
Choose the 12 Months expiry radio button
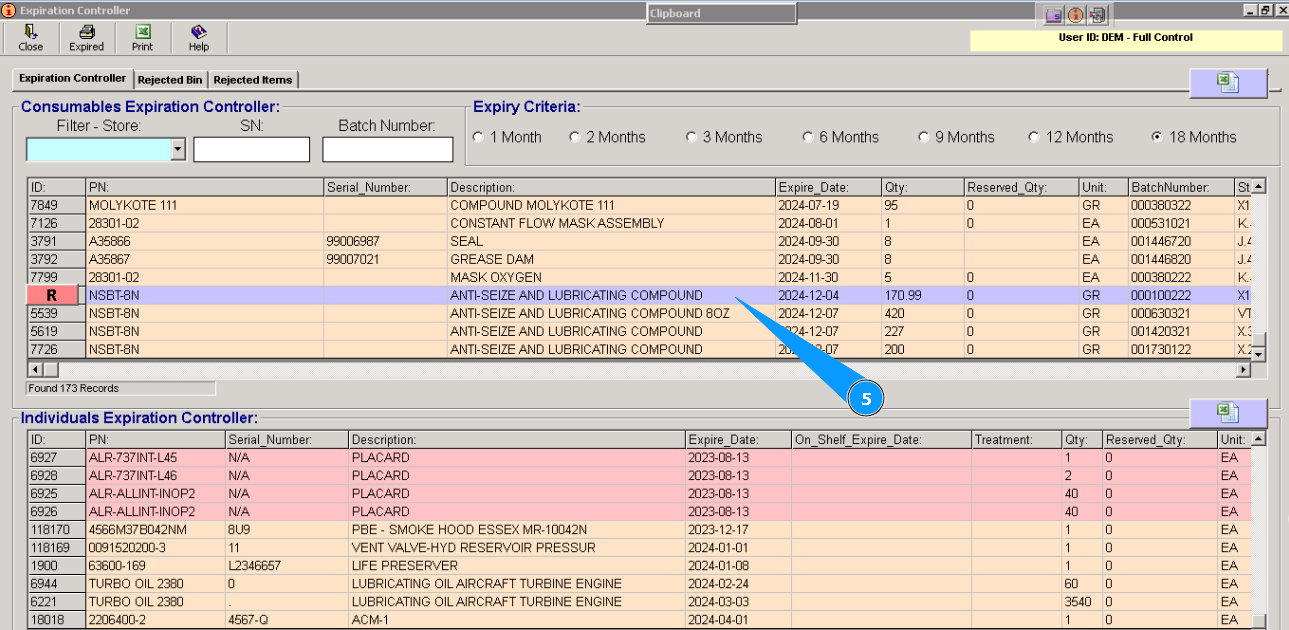(x=1034, y=138)
